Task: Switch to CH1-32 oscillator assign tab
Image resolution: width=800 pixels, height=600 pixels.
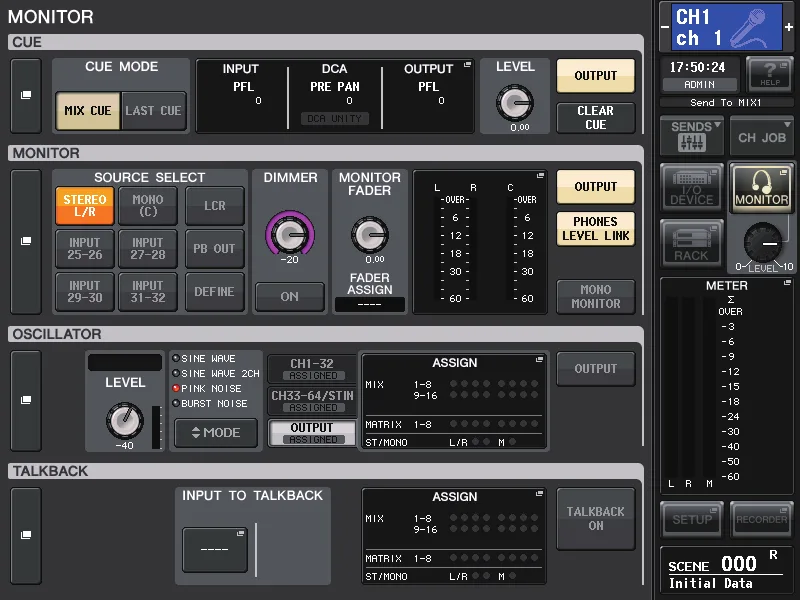Action: [312, 368]
